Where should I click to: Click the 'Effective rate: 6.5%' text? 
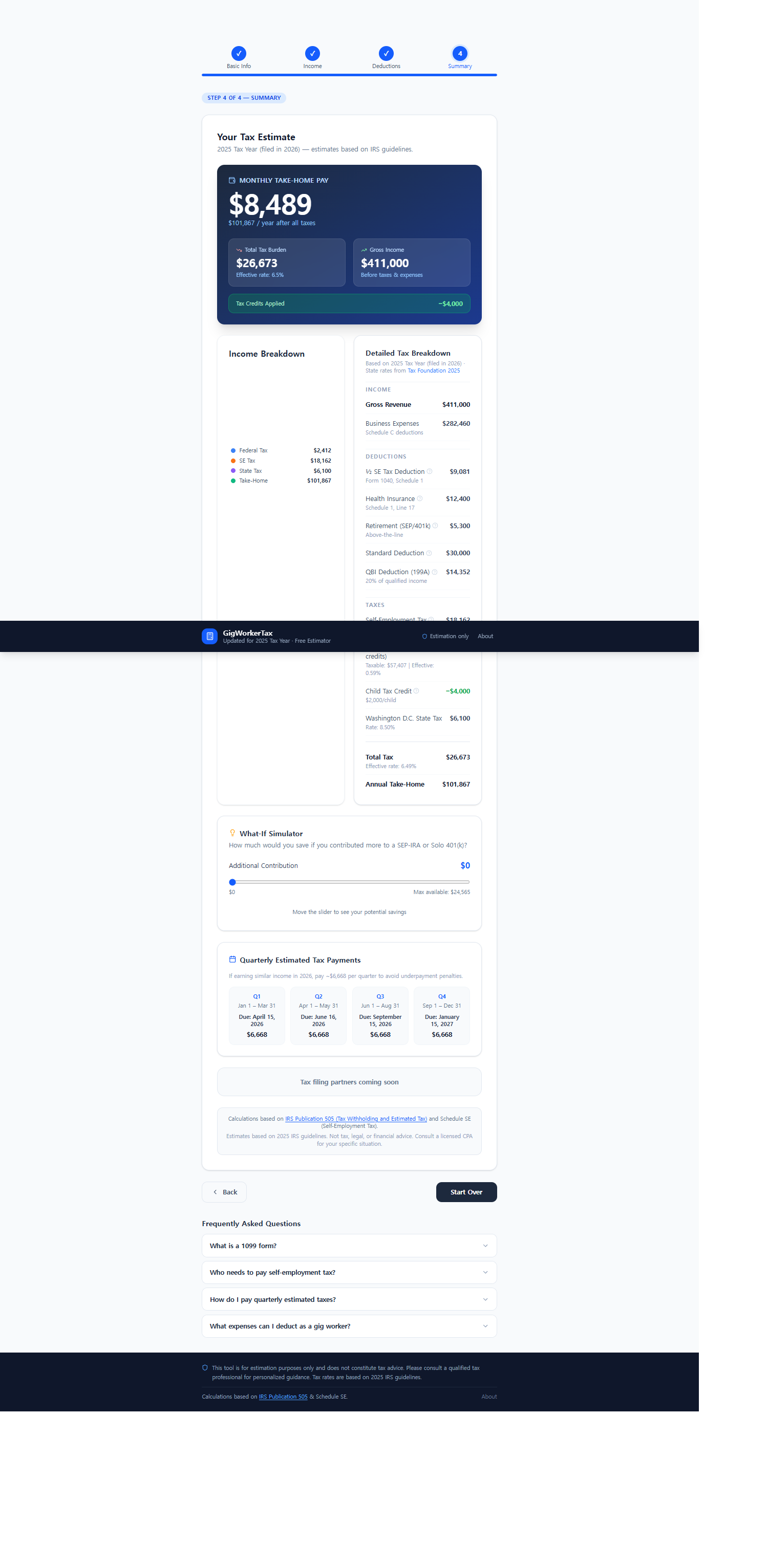[260, 275]
